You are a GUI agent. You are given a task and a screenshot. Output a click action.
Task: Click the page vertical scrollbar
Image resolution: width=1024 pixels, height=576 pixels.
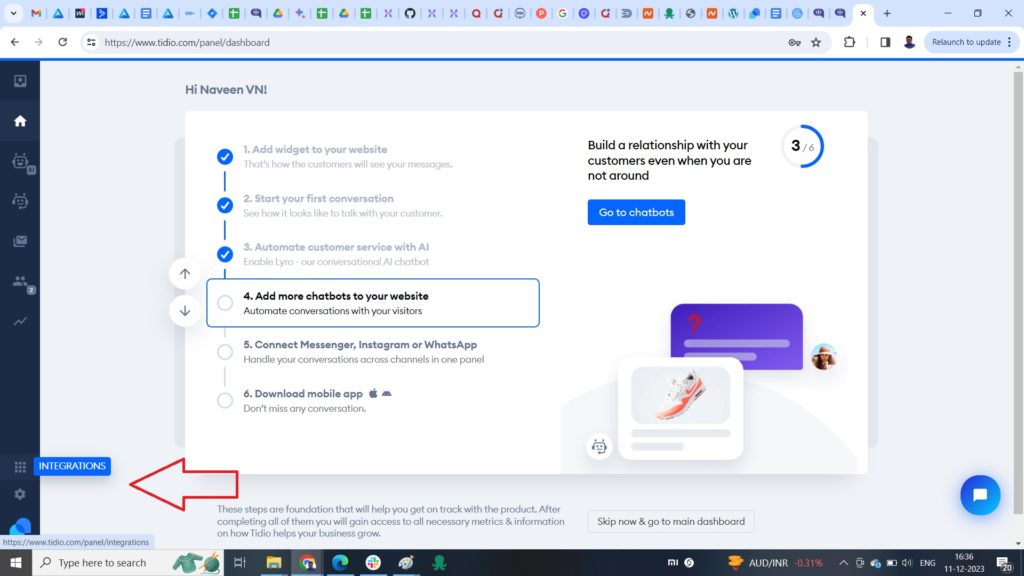(1018, 291)
